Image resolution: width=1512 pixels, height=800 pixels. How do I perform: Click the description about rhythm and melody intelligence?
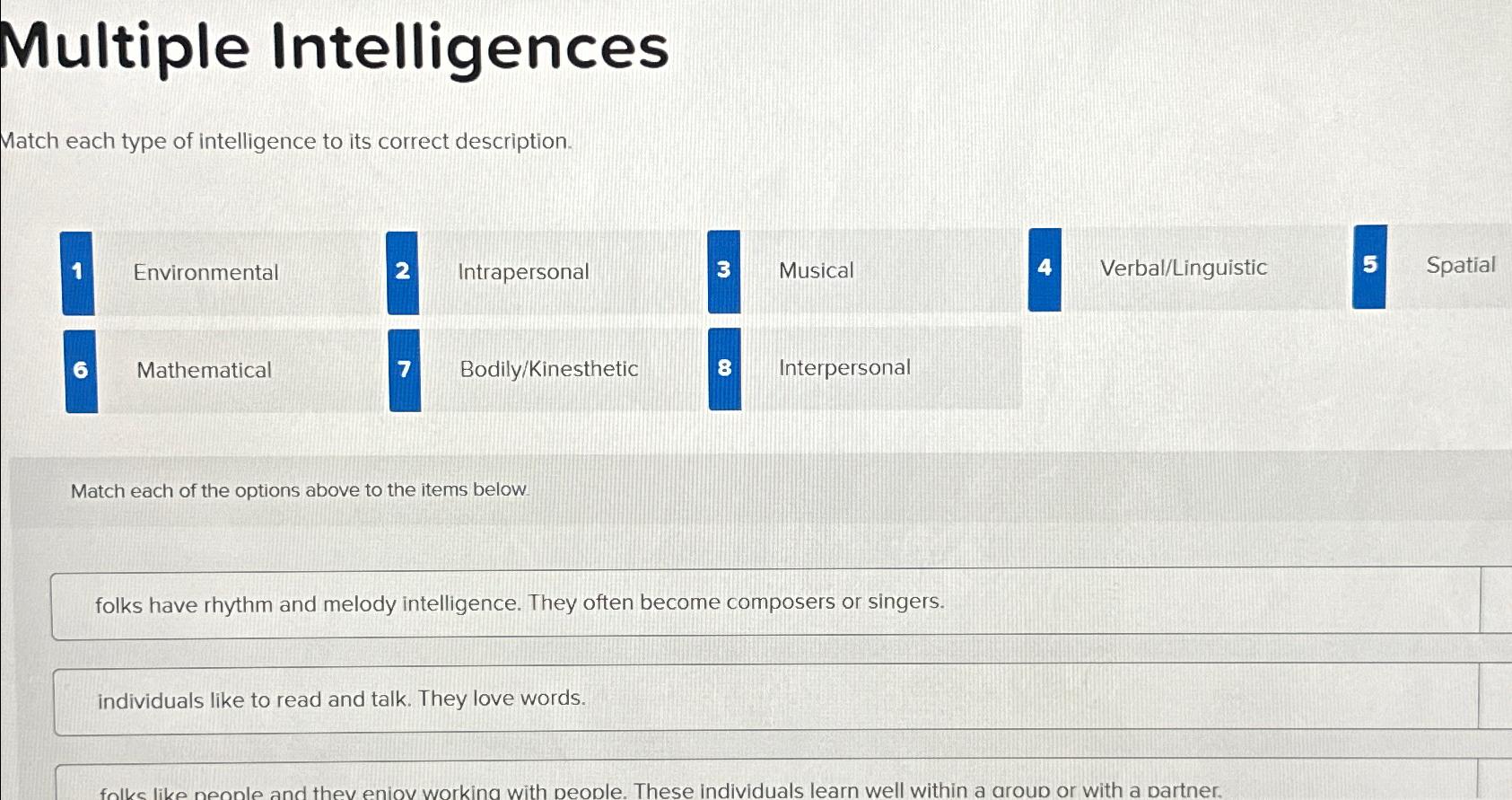pyautogui.click(x=519, y=603)
